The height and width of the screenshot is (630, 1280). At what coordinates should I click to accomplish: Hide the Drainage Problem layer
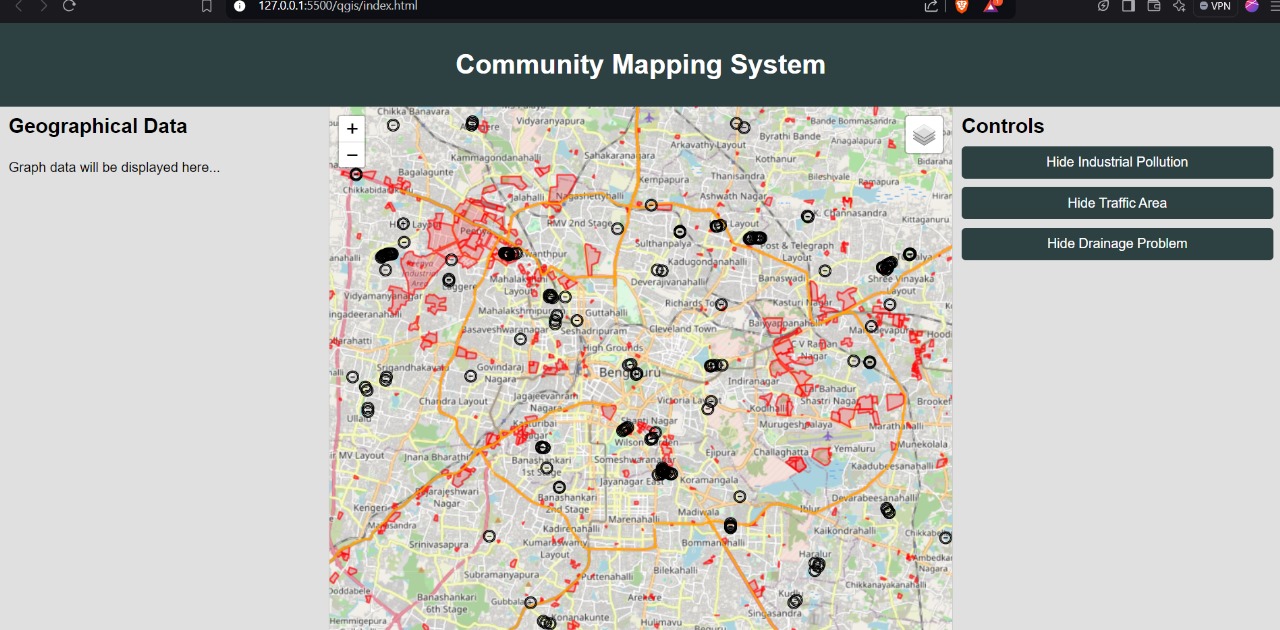point(1117,244)
